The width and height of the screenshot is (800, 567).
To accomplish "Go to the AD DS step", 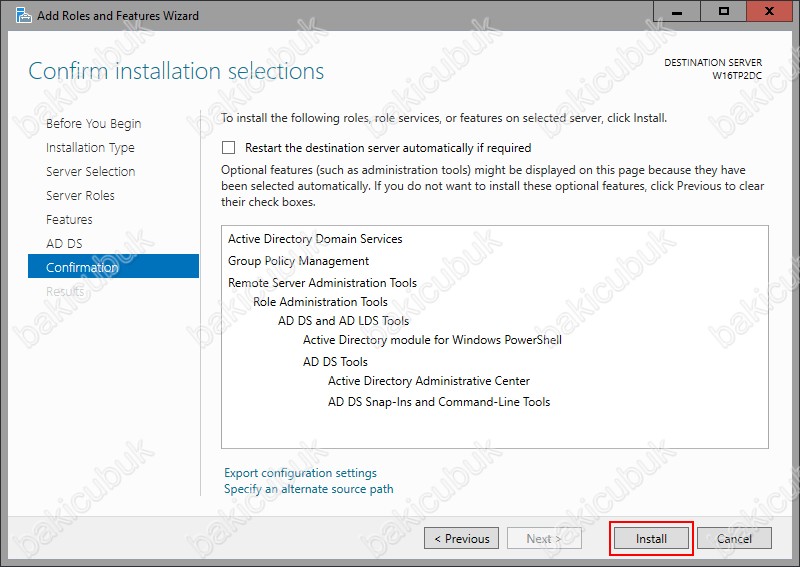I will [64, 243].
